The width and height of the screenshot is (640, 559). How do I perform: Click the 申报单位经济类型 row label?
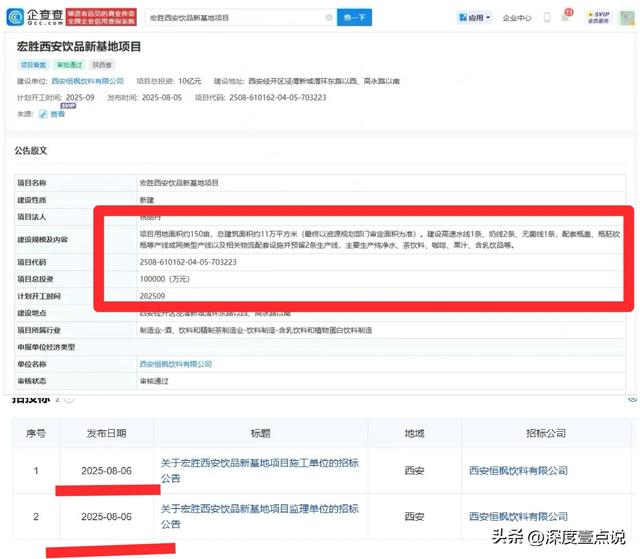click(x=46, y=347)
